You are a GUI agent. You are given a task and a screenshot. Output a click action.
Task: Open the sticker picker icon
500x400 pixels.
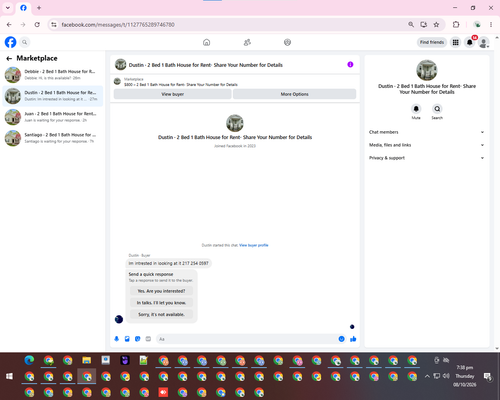[138, 339]
